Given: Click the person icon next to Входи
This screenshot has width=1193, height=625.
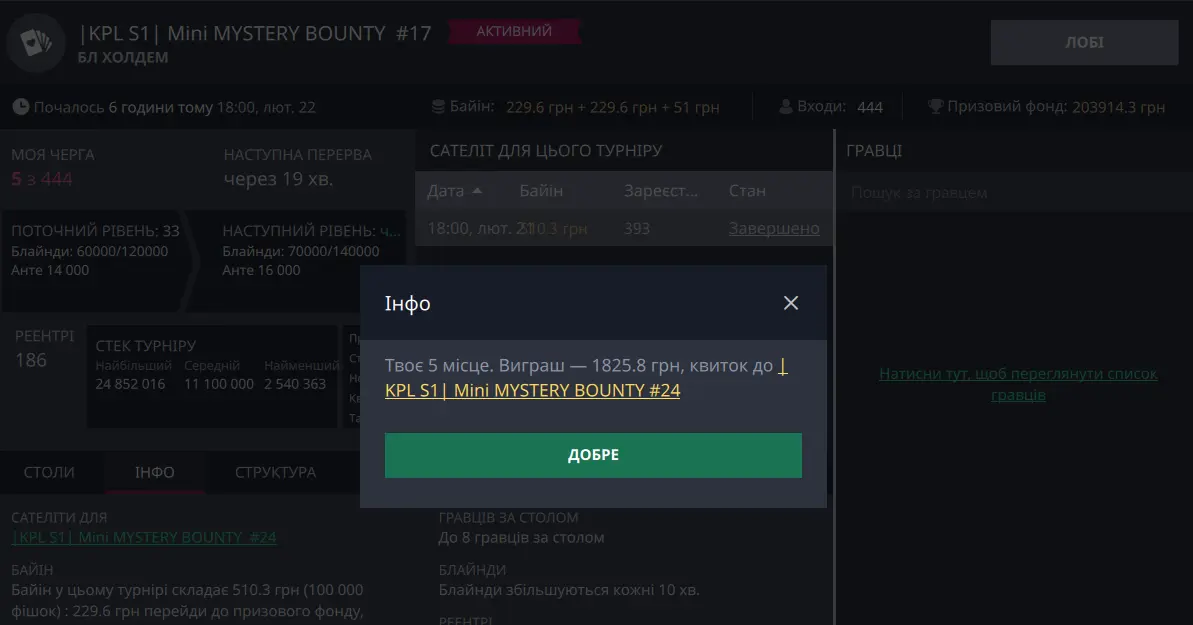Looking at the screenshot, I should coord(786,107).
